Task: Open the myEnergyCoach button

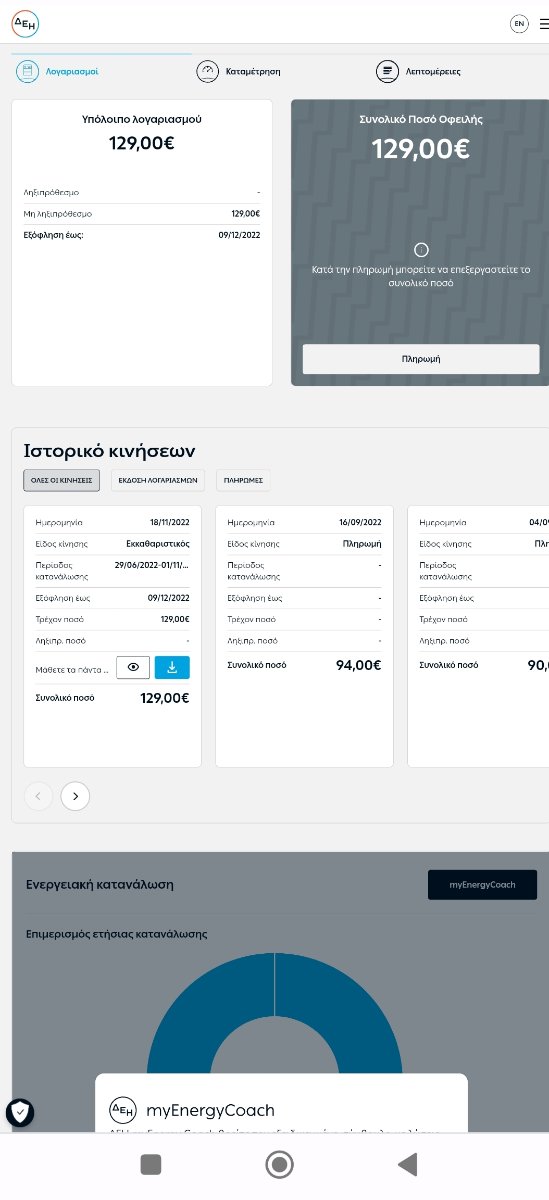Action: (x=482, y=885)
